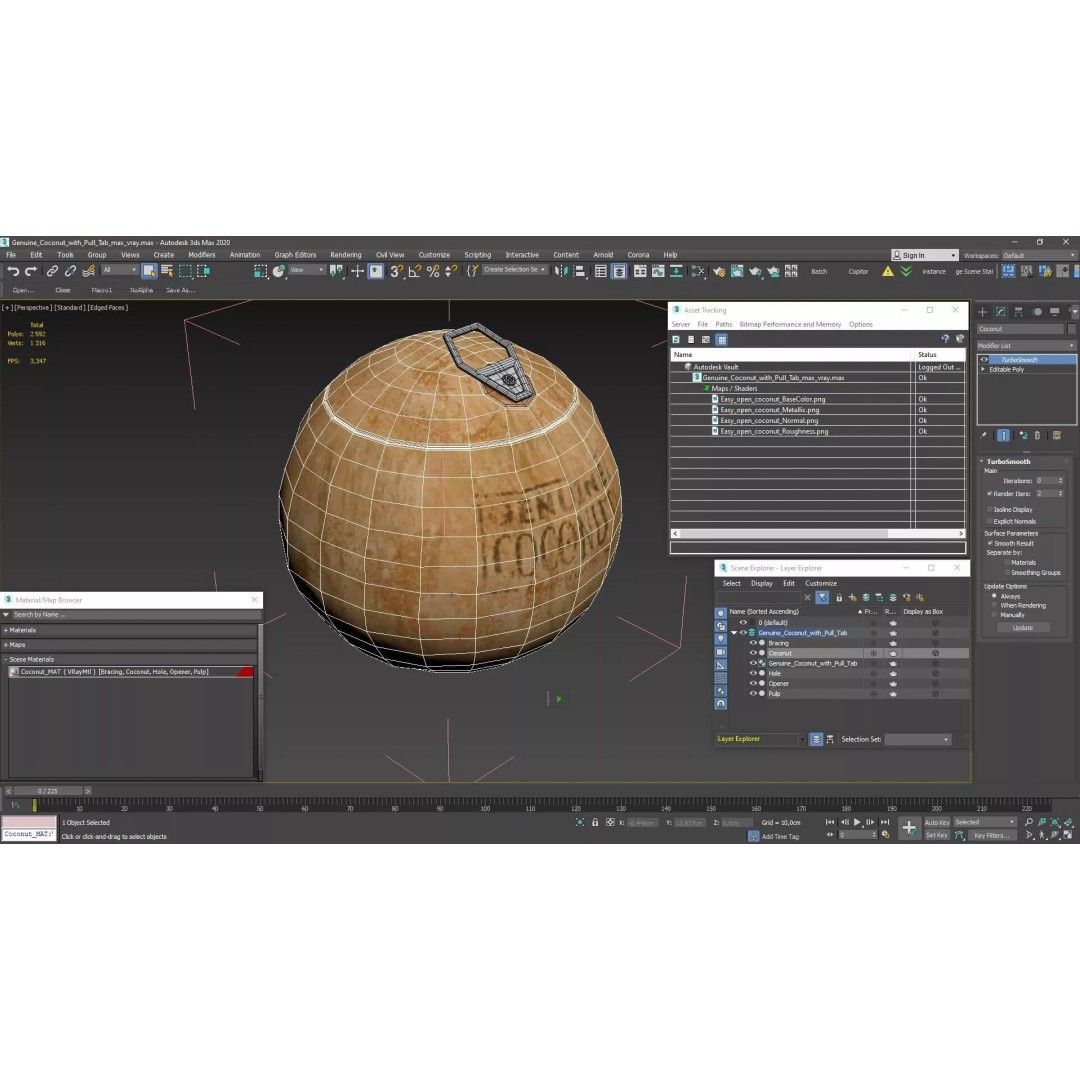Switch to Modify panel tab icon
The height and width of the screenshot is (1080, 1080).
[1001, 311]
